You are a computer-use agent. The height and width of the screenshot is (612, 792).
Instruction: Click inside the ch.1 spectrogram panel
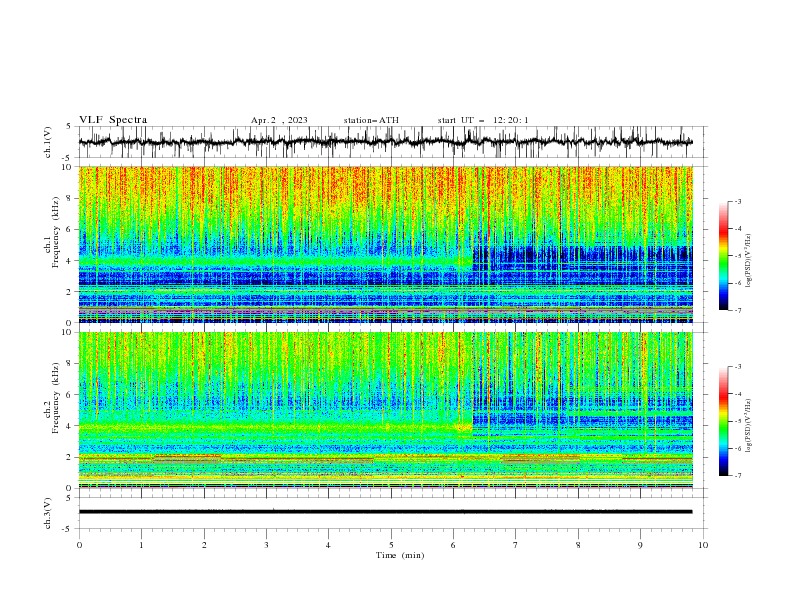click(385, 244)
